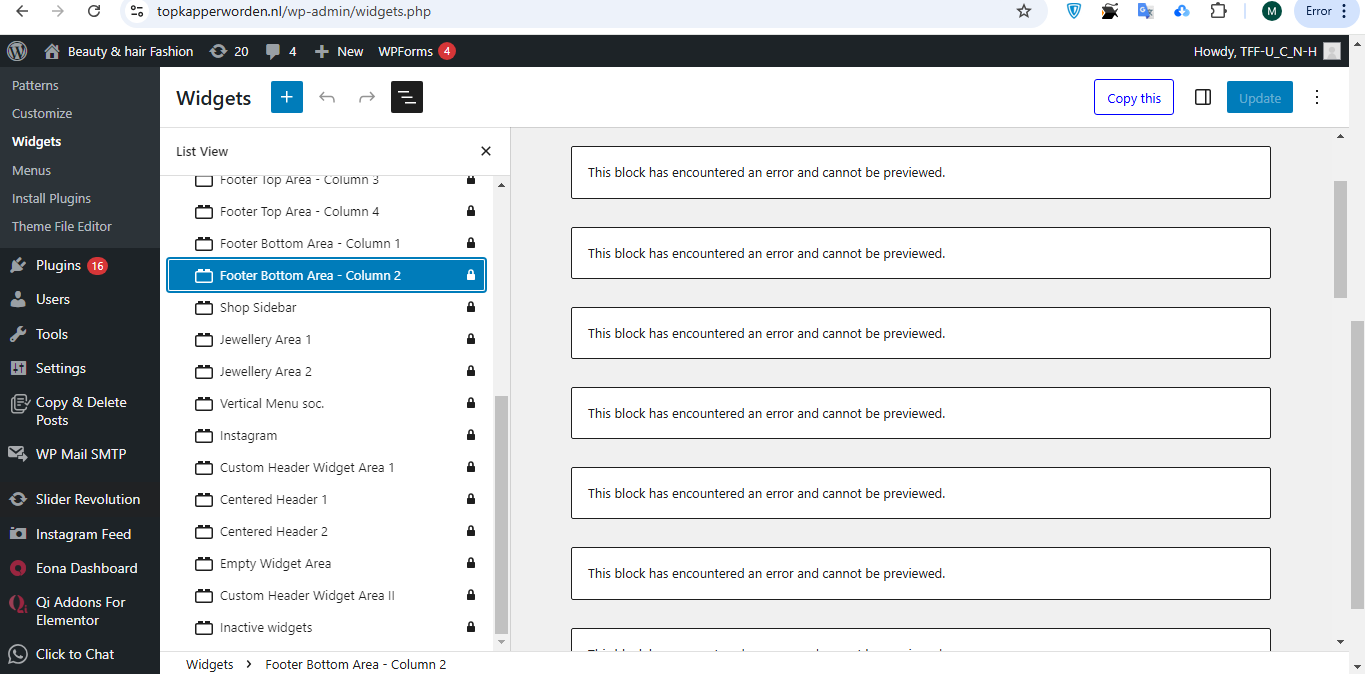
Task: Open Slider Revolution menu
Action: click(80, 499)
